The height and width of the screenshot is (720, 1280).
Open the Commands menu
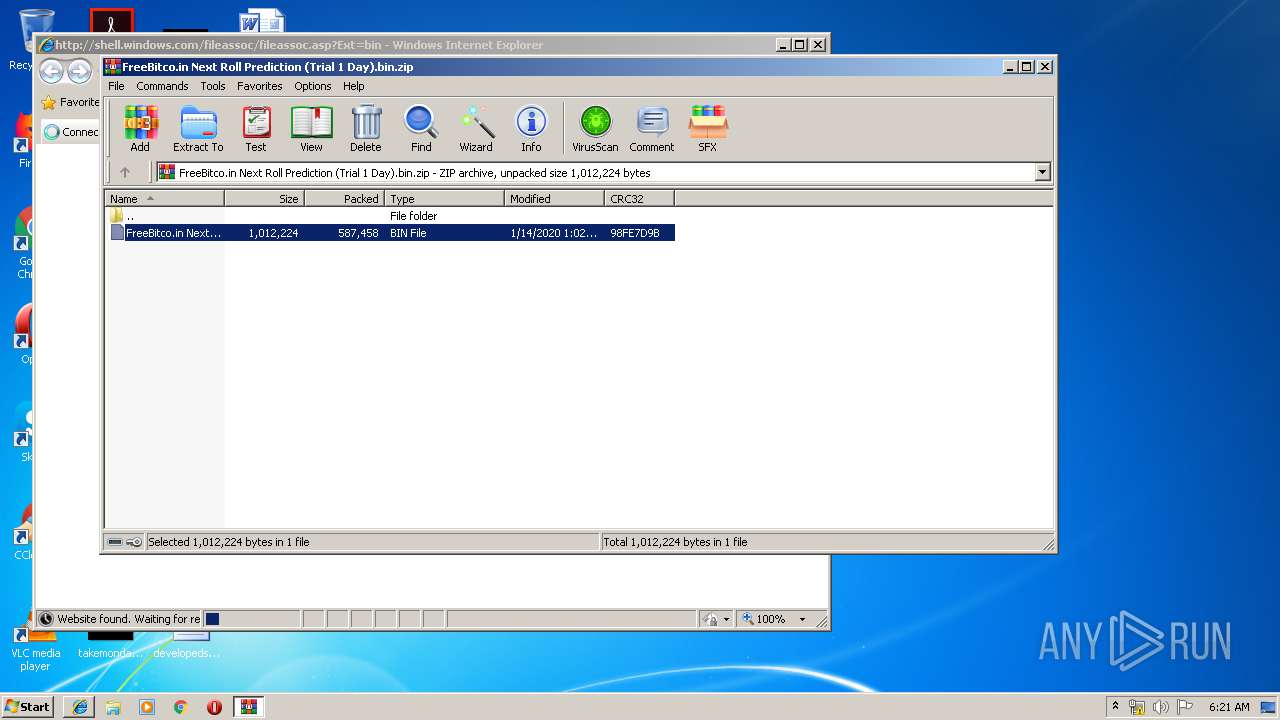[162, 86]
